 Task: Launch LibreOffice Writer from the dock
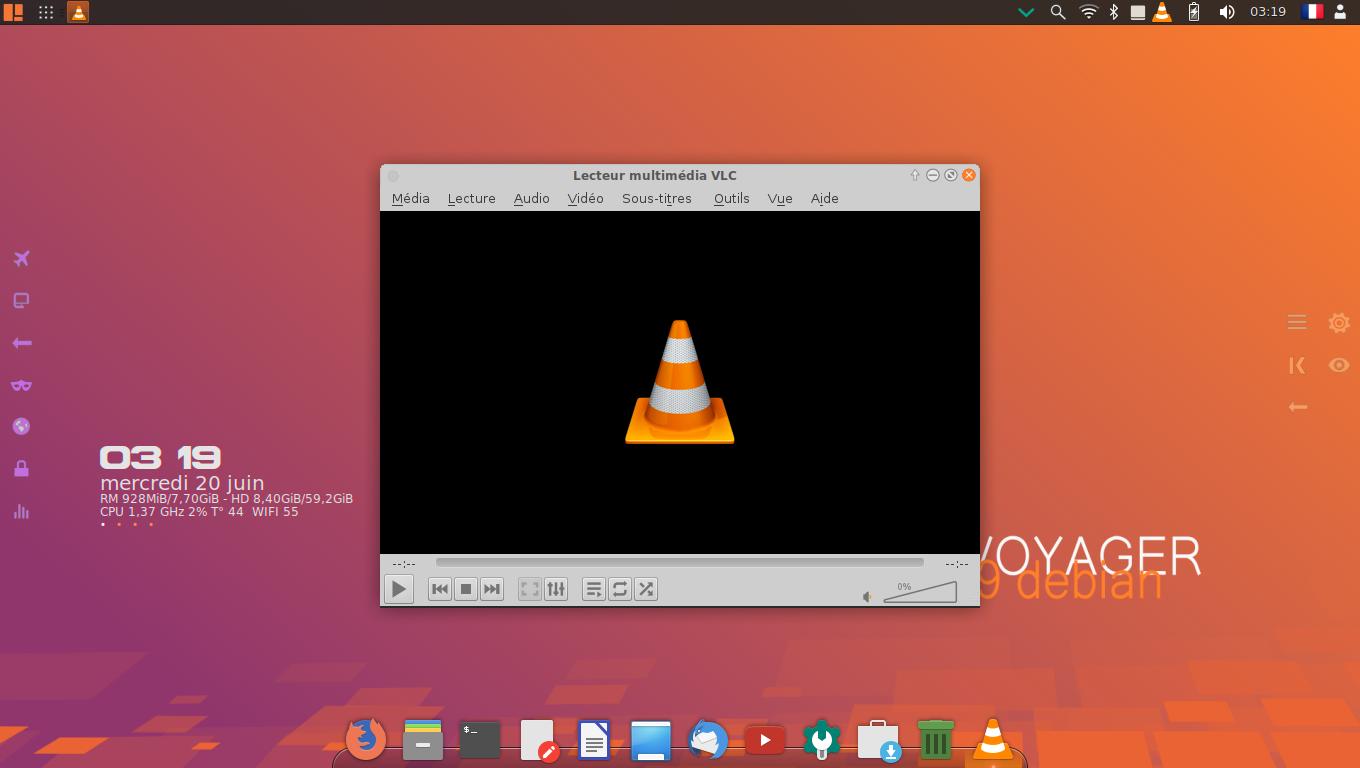(x=594, y=741)
